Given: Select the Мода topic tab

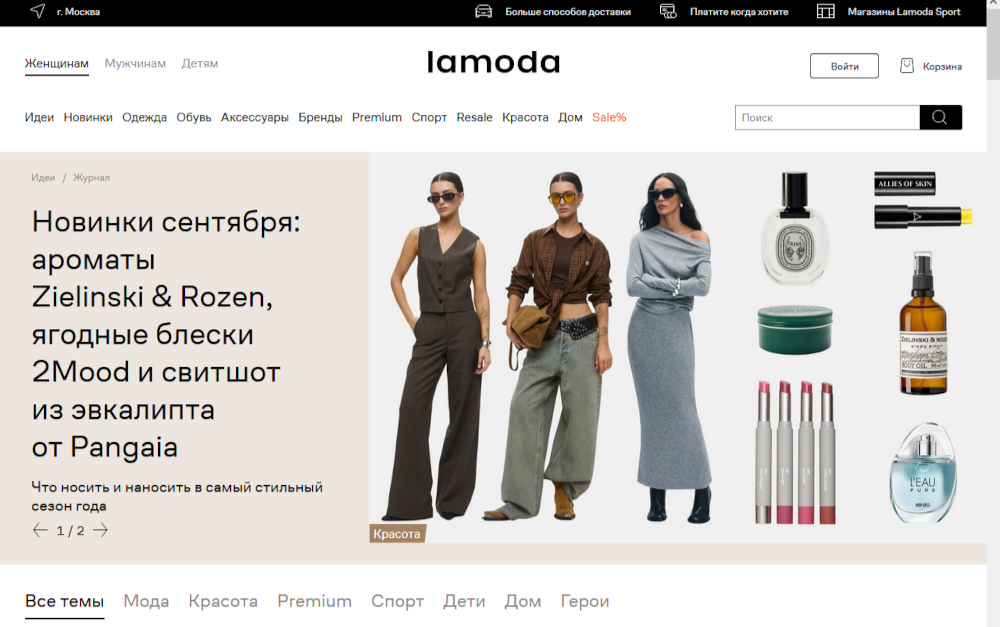Looking at the screenshot, I should pyautogui.click(x=146, y=601).
